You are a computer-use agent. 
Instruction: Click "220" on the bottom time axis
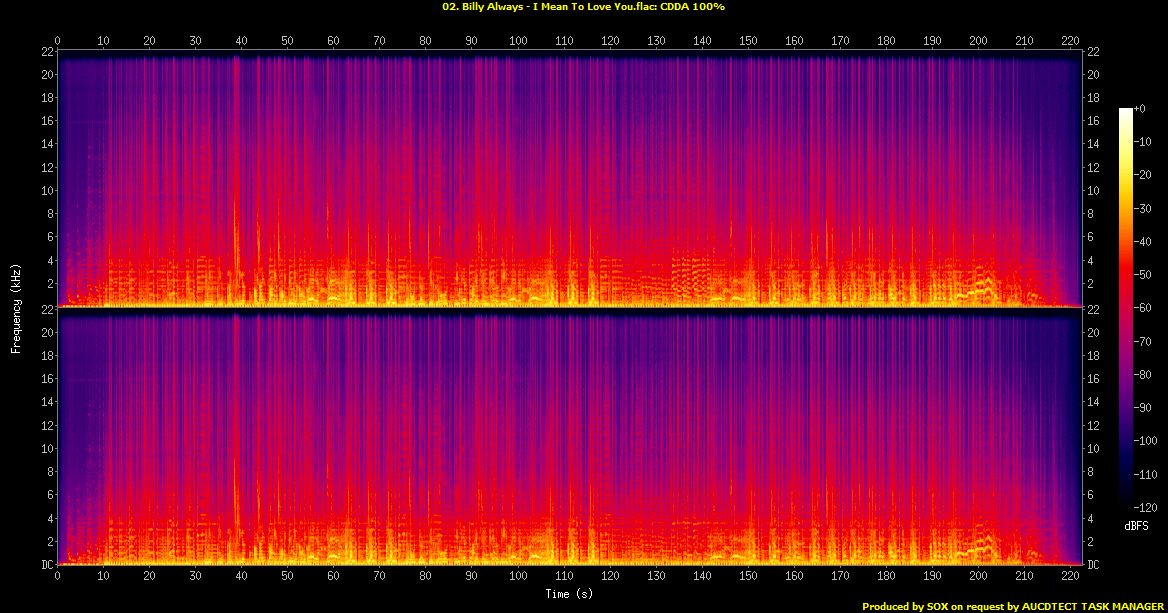(x=1070, y=576)
